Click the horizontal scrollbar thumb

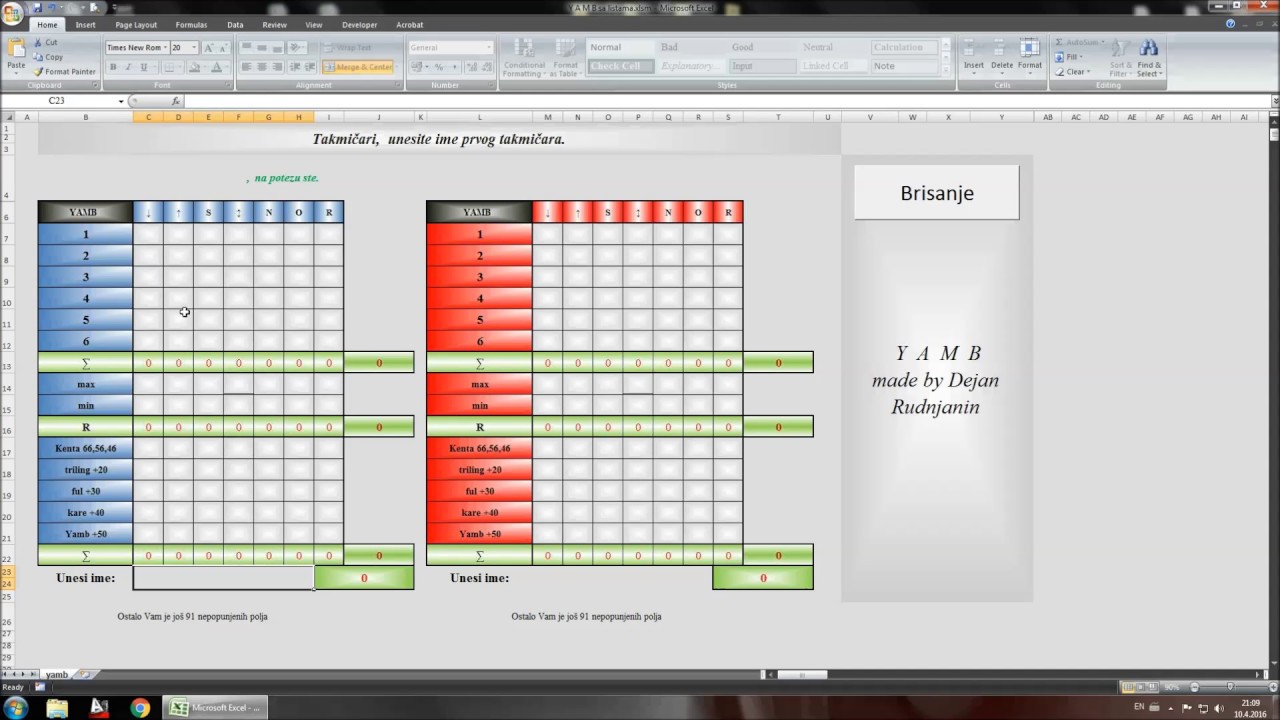[802, 675]
